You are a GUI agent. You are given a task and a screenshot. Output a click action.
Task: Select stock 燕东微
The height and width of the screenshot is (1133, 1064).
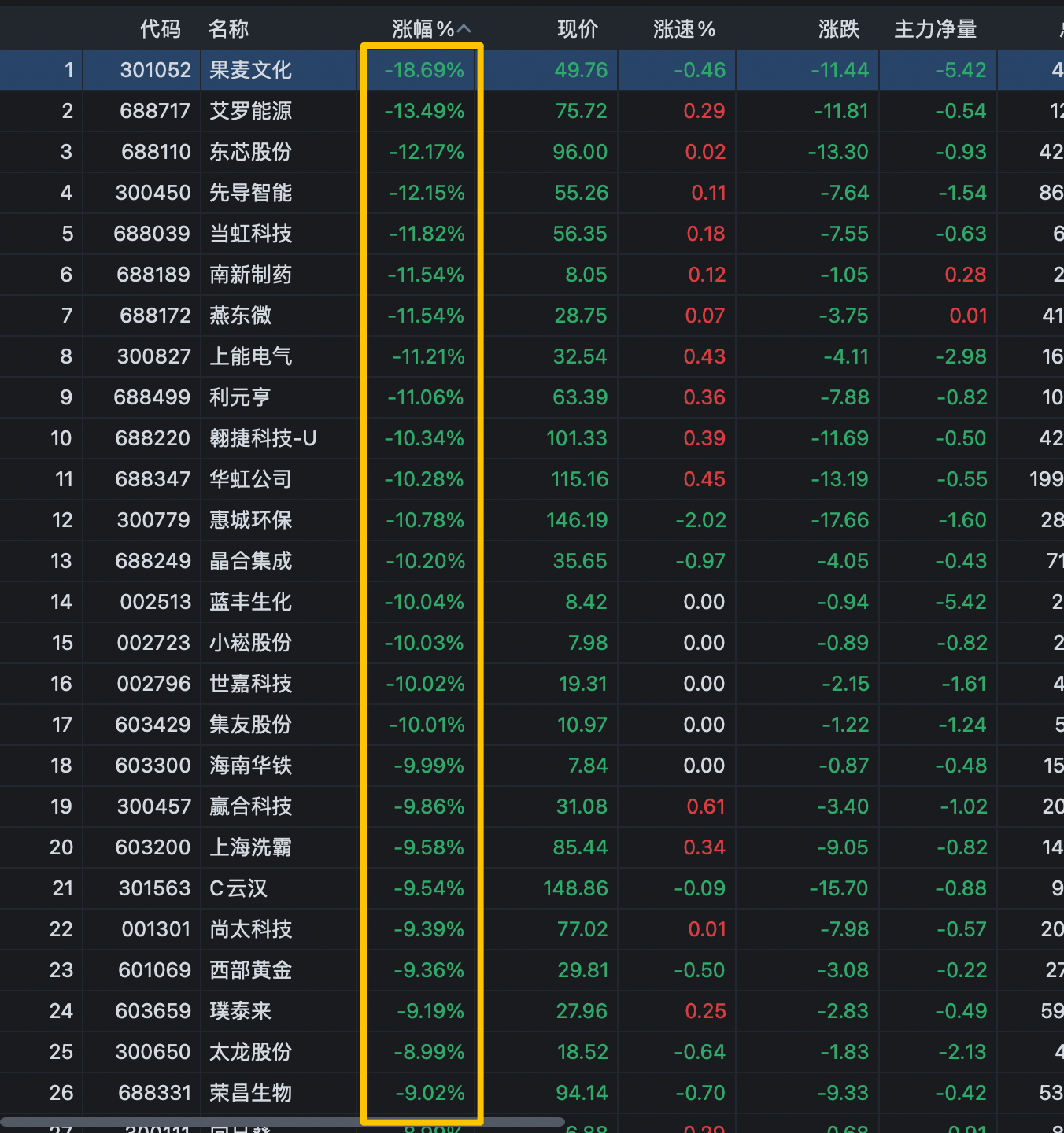tap(240, 316)
